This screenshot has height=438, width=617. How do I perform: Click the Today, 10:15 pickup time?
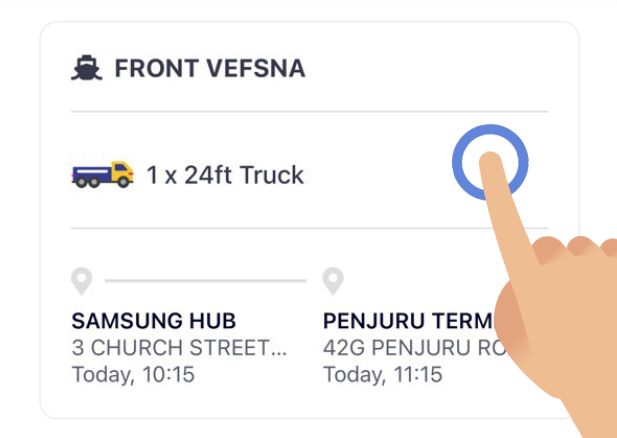click(133, 374)
